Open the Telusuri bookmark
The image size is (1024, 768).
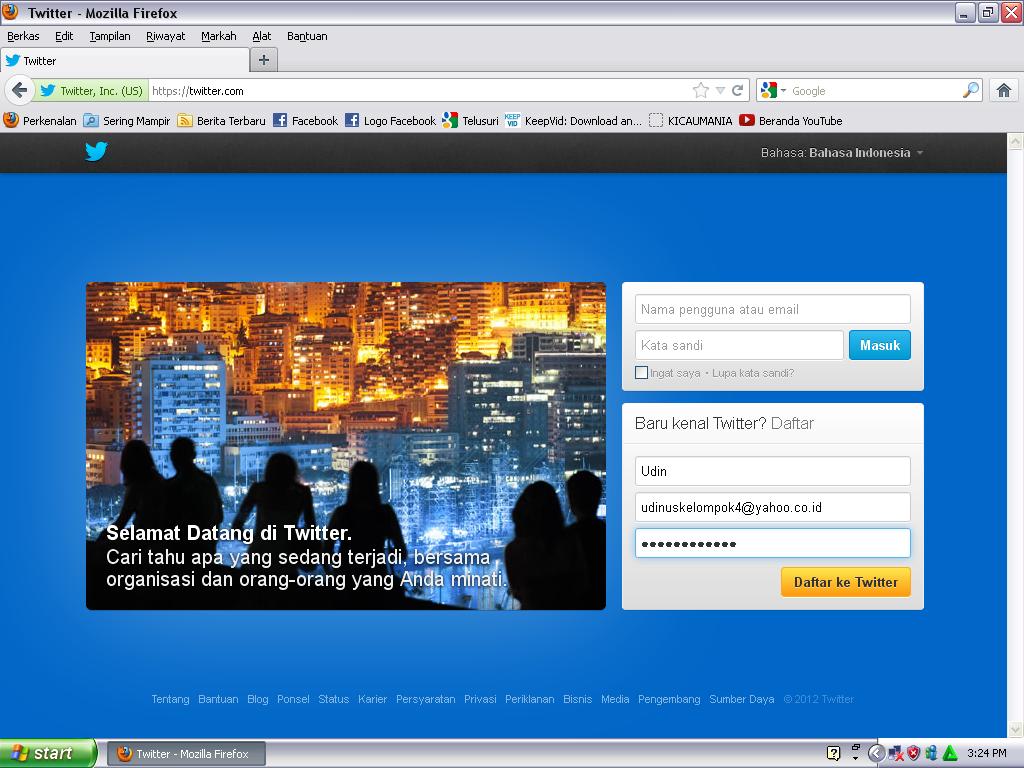click(470, 120)
